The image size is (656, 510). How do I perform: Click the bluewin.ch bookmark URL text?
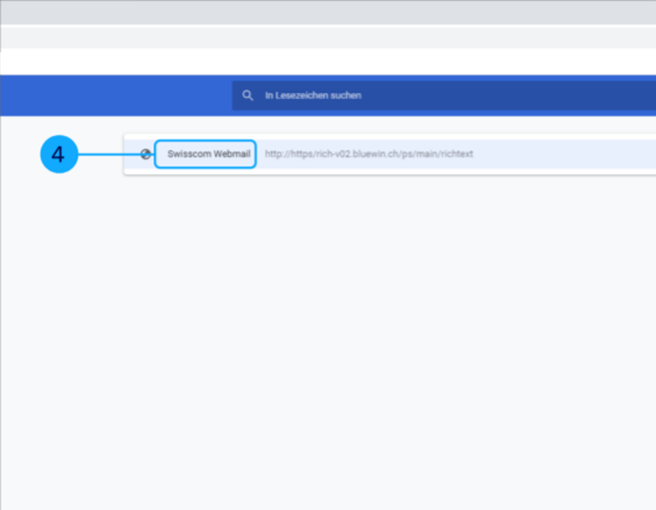point(368,155)
